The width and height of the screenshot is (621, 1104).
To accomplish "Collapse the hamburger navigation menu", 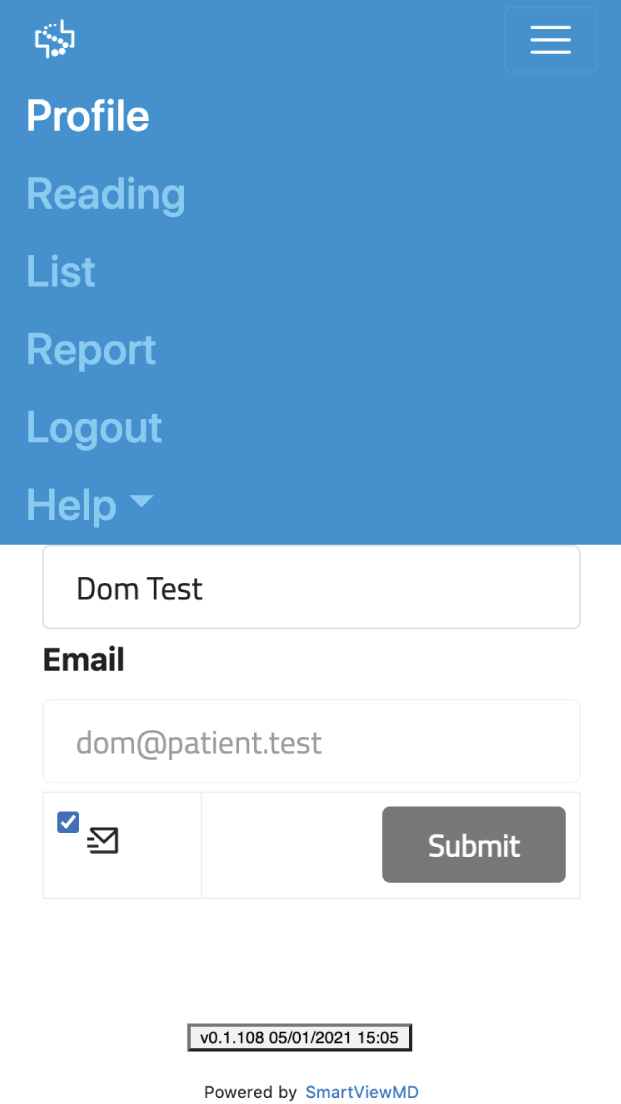I will (x=550, y=40).
